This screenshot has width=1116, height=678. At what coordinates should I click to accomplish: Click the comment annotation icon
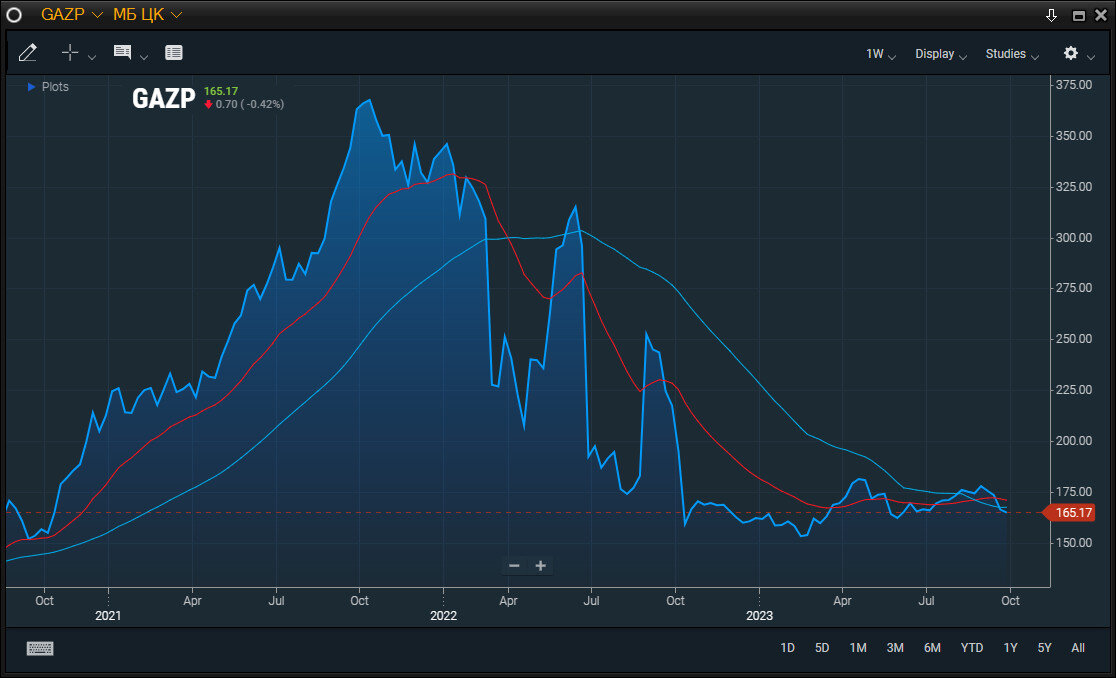pyautogui.click(x=122, y=52)
